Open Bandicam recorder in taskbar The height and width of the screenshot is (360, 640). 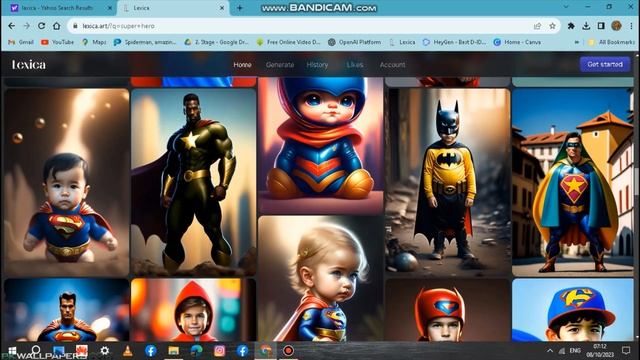point(288,351)
